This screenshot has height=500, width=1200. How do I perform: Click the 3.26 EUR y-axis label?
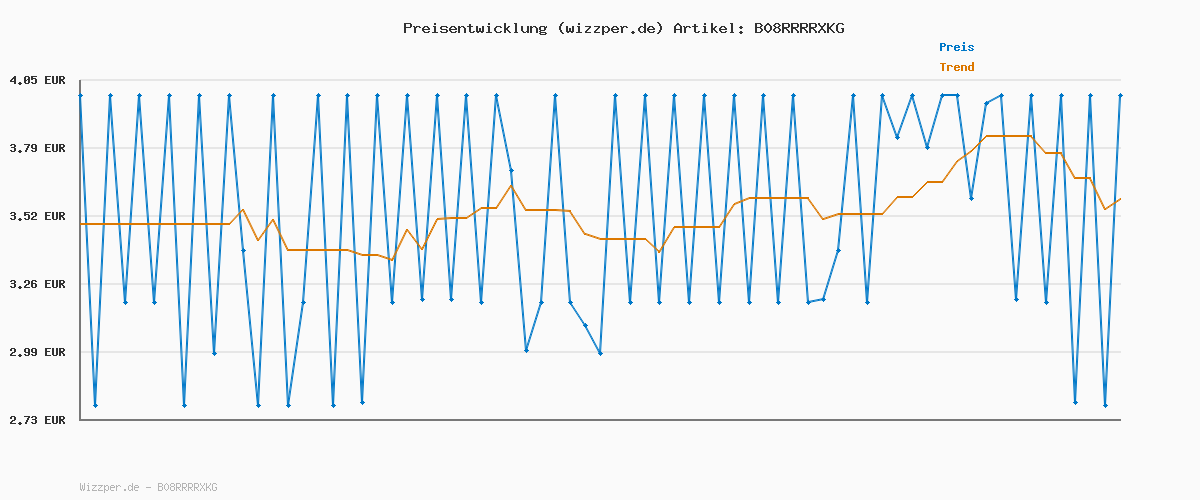37,284
